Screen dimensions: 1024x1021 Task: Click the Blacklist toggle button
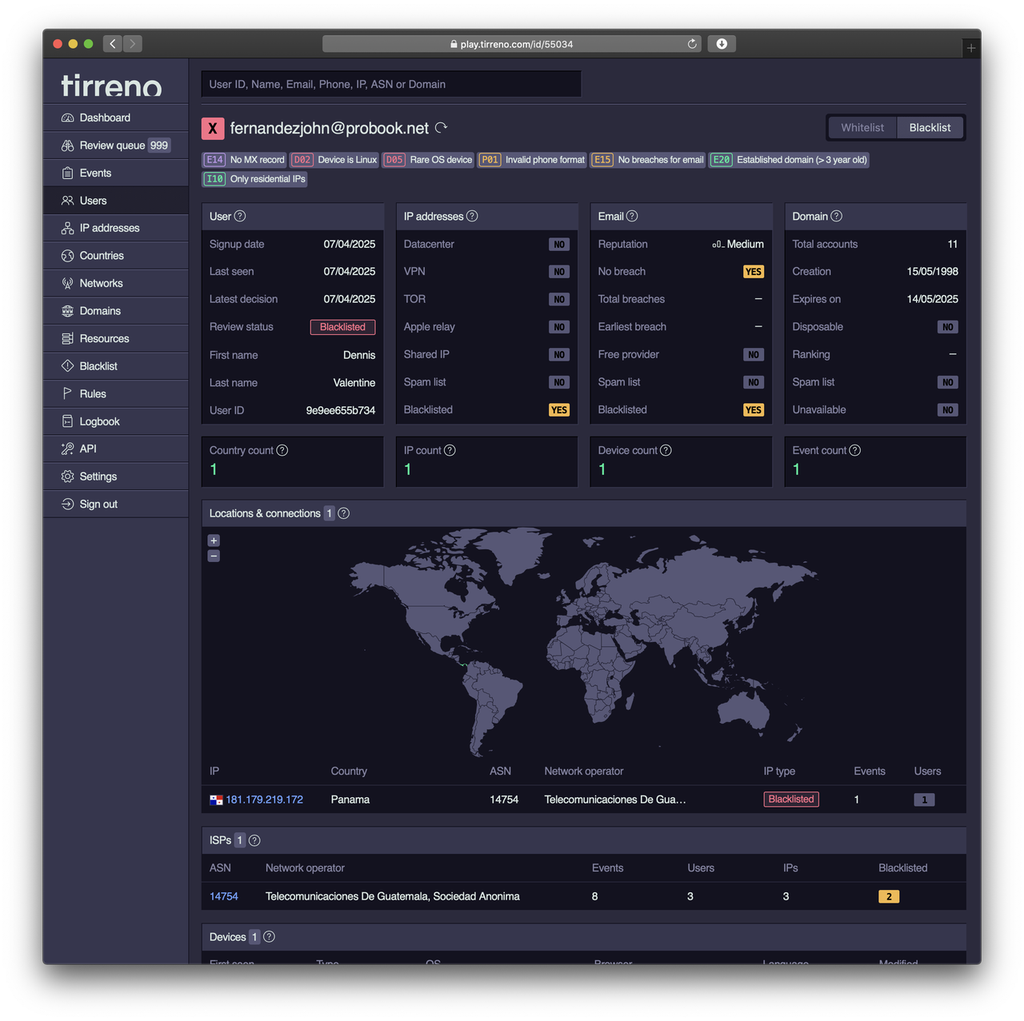tap(929, 128)
